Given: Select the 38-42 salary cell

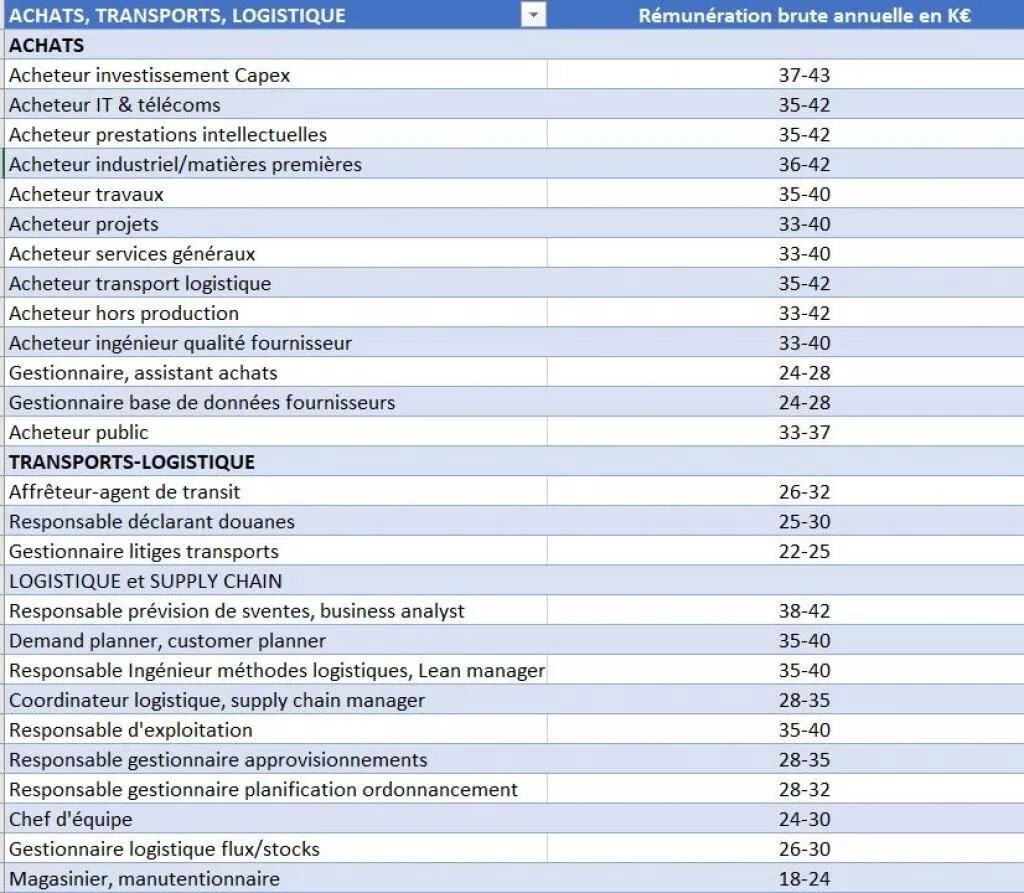Looking at the screenshot, I should [786, 610].
